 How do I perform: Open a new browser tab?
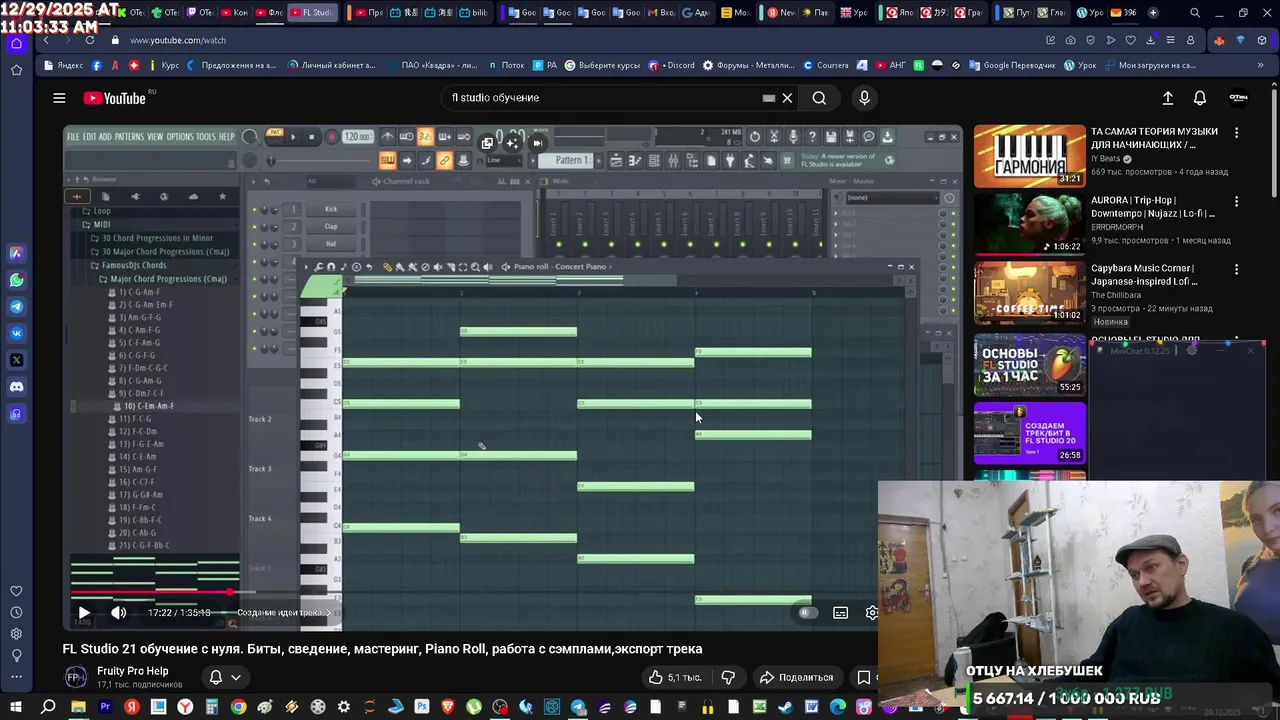pos(1153,13)
